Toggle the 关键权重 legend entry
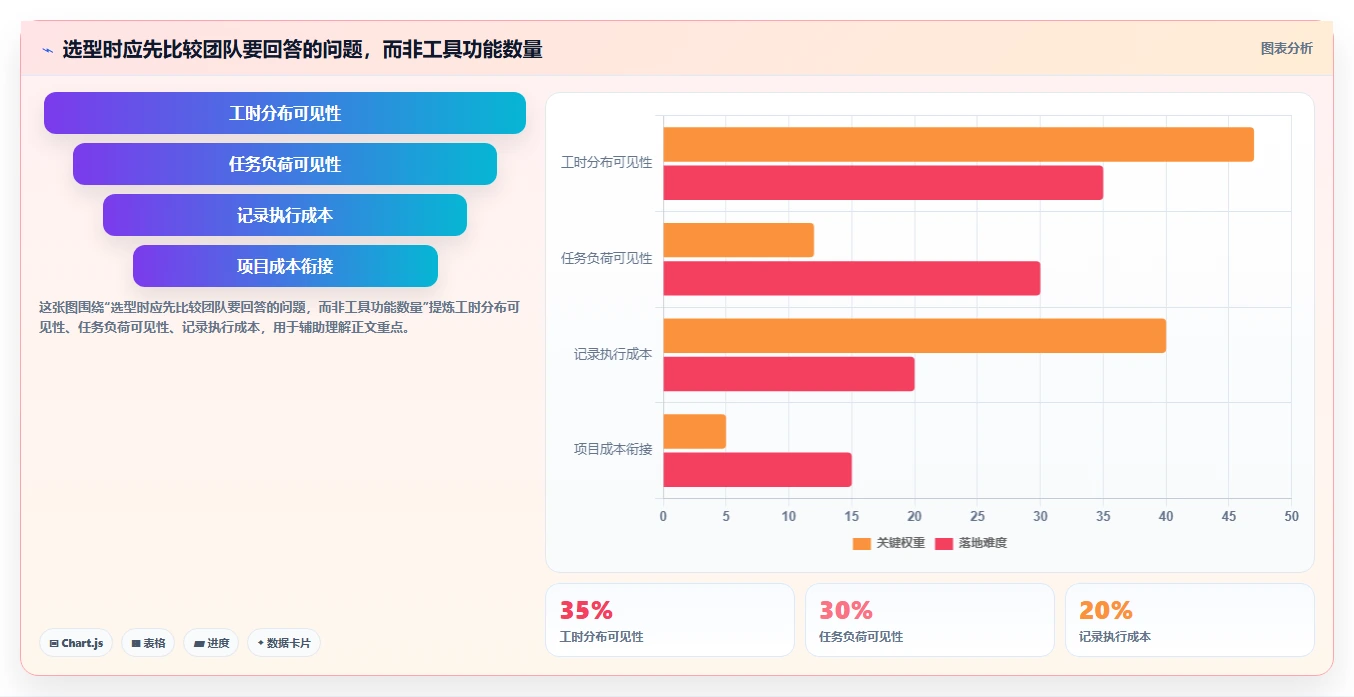This screenshot has width=1354, height=697. [888, 543]
